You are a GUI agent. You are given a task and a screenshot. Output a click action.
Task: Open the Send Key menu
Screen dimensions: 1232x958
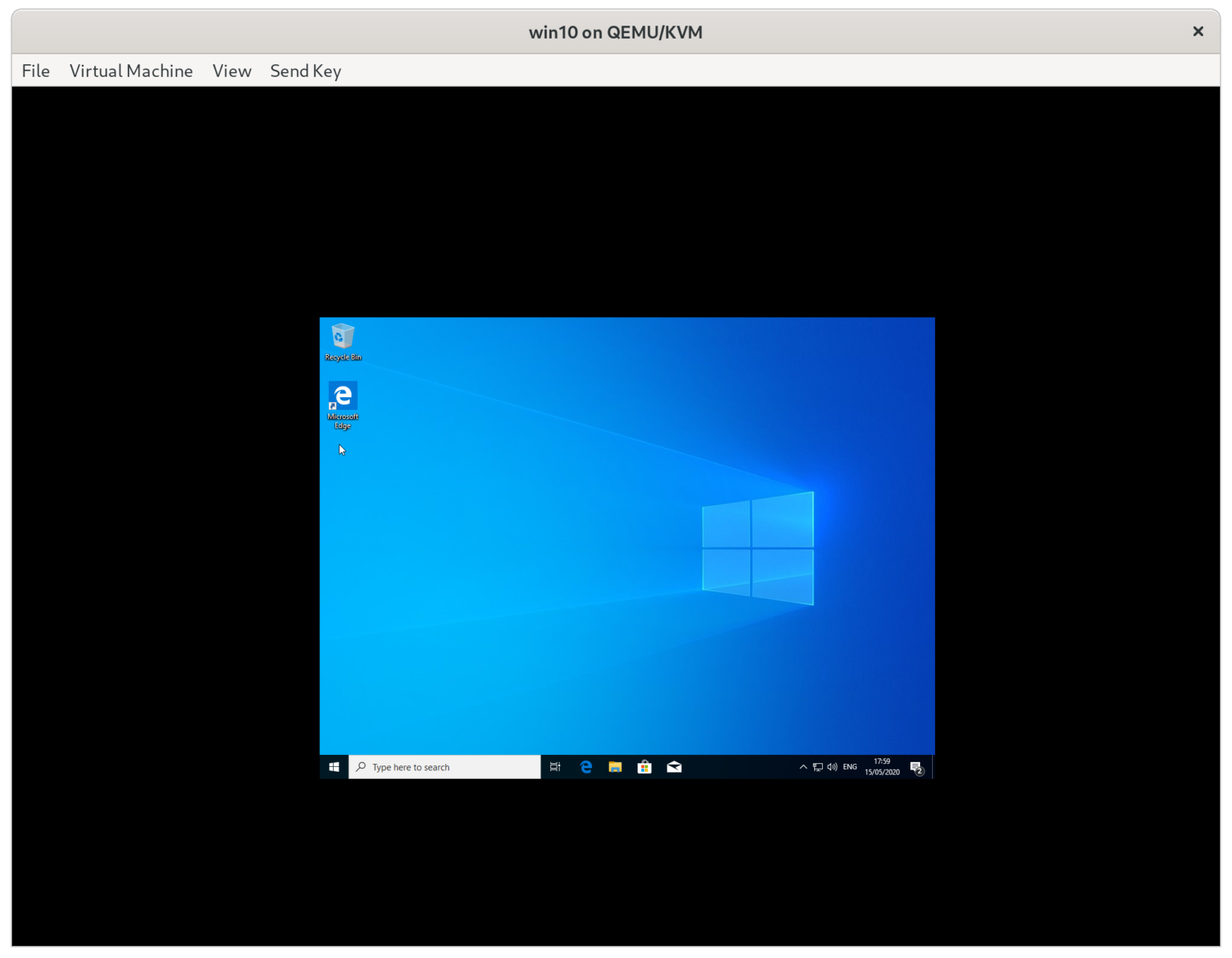[x=305, y=71]
